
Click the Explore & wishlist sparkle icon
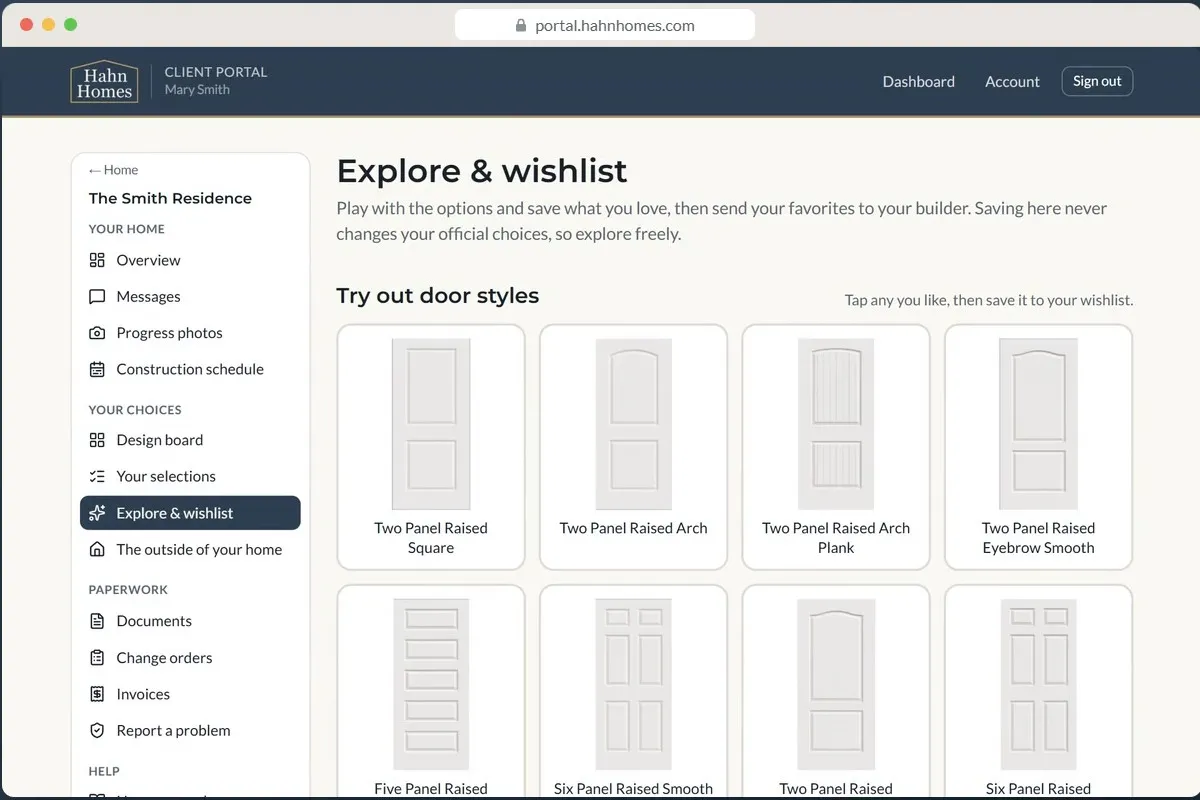(x=97, y=513)
